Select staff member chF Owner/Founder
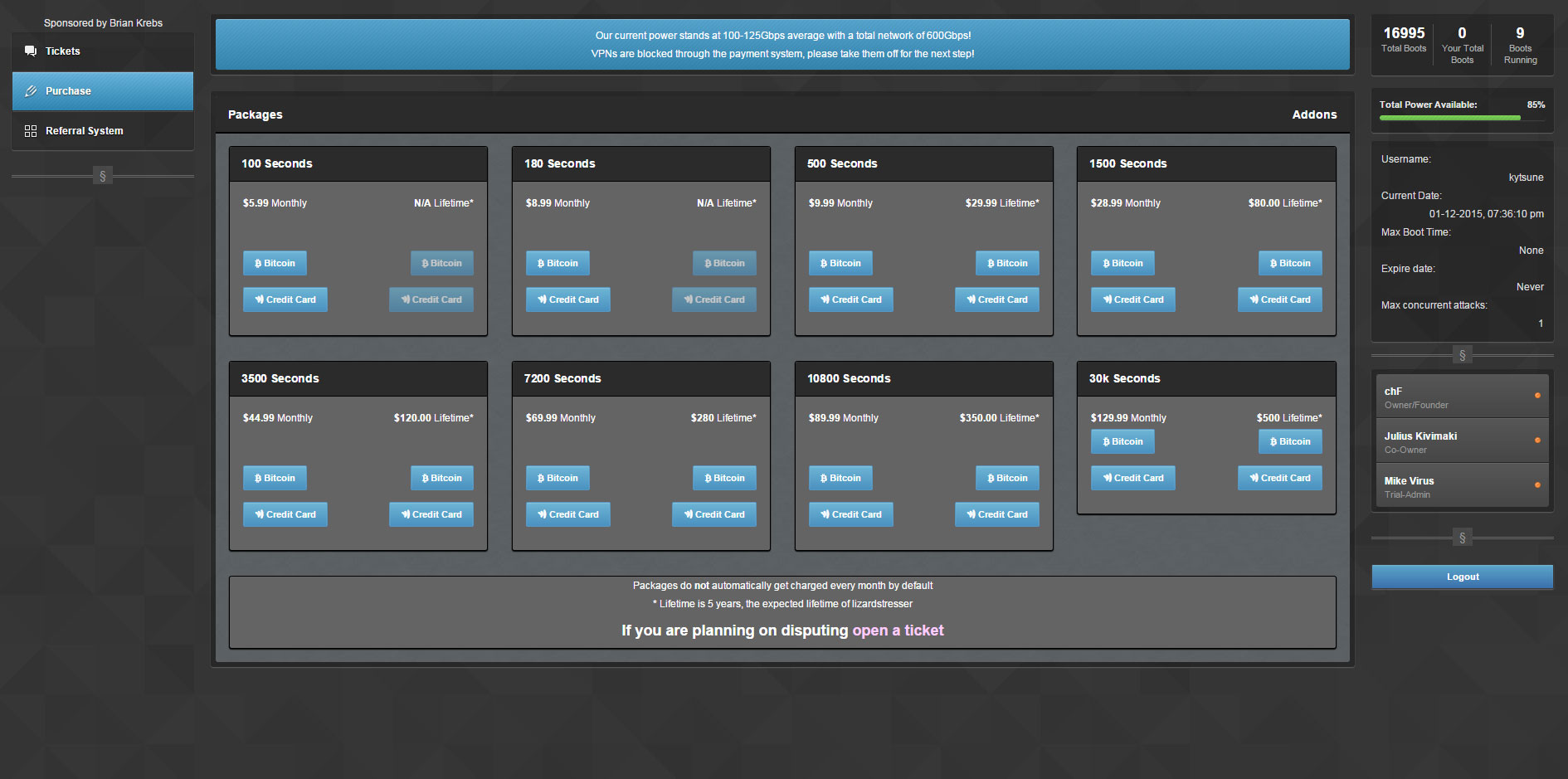The width and height of the screenshot is (1568, 779). tap(1462, 397)
